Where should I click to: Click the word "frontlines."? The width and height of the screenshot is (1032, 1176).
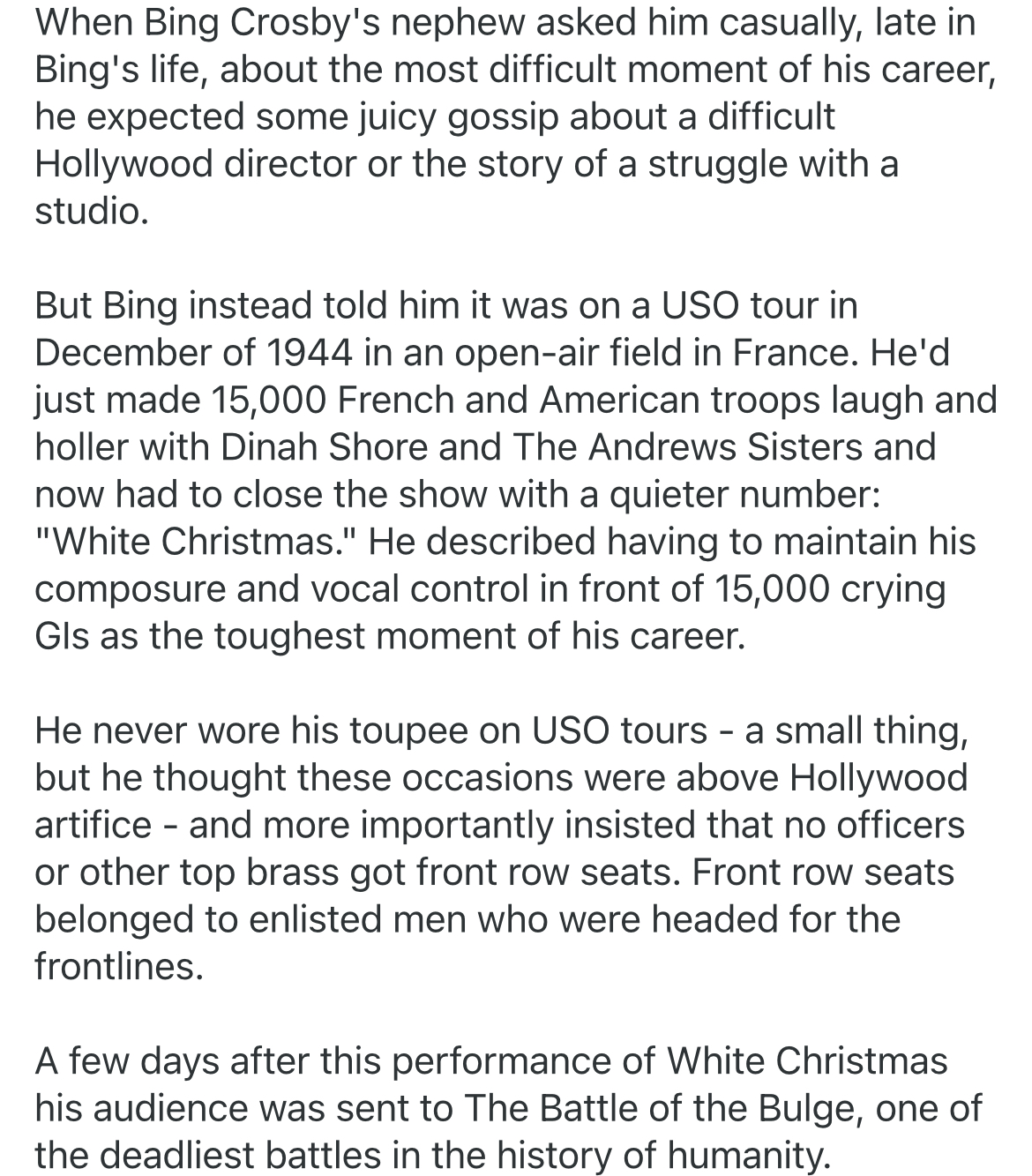119,966
